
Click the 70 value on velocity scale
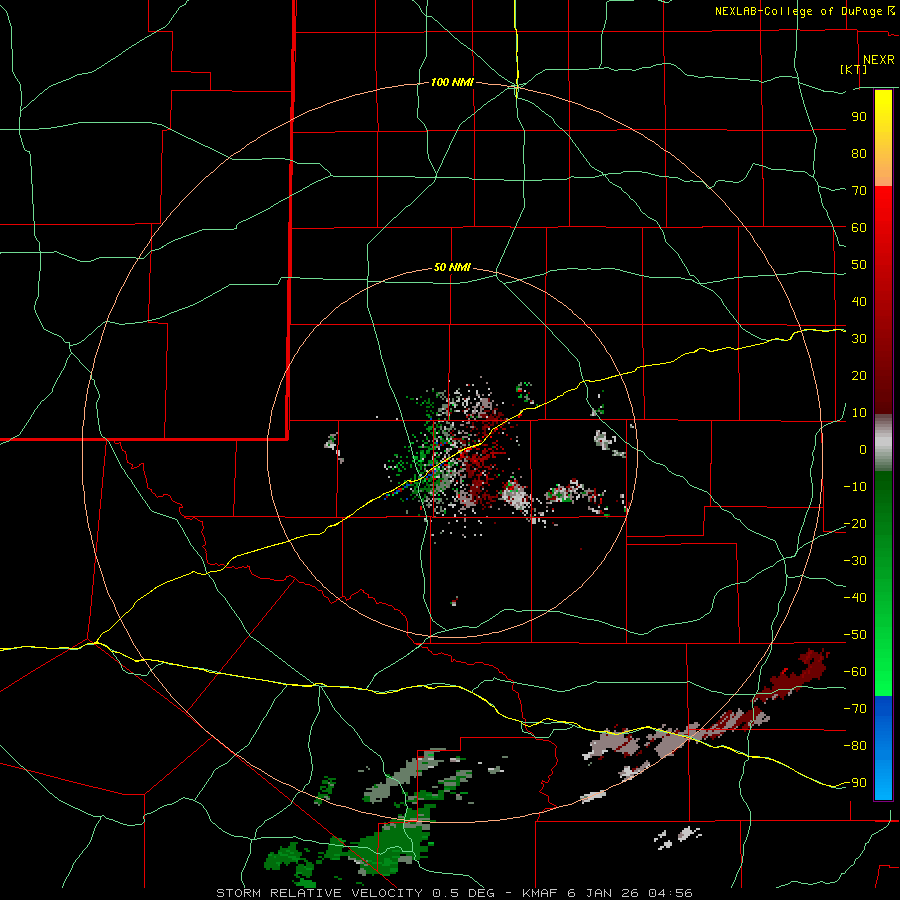pos(859,191)
